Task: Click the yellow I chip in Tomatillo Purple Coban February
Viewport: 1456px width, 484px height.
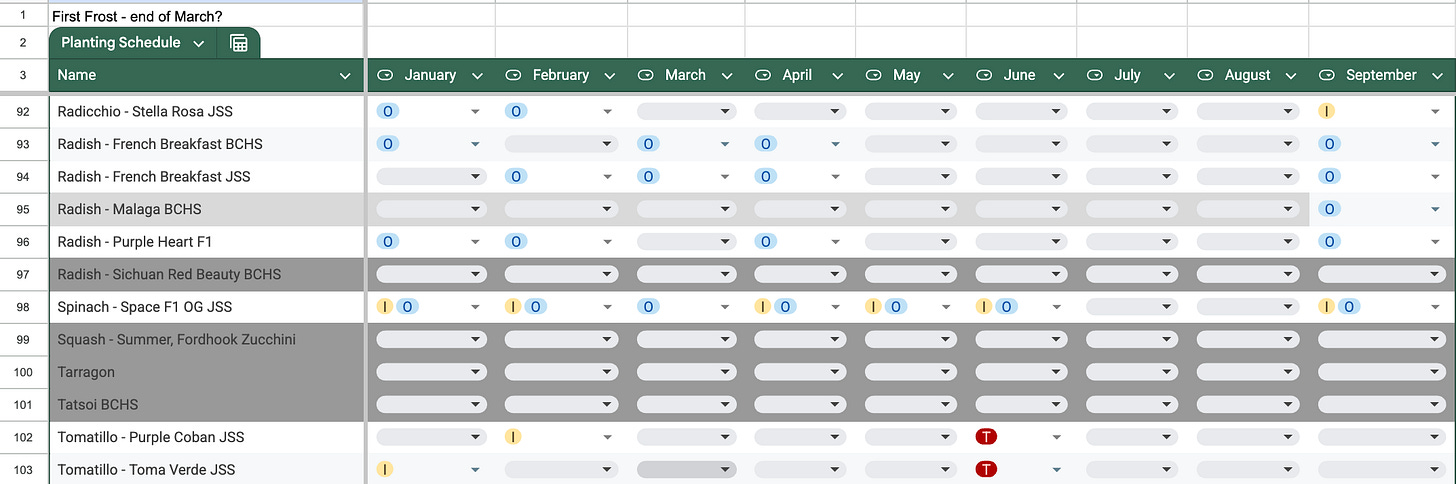Action: point(513,437)
